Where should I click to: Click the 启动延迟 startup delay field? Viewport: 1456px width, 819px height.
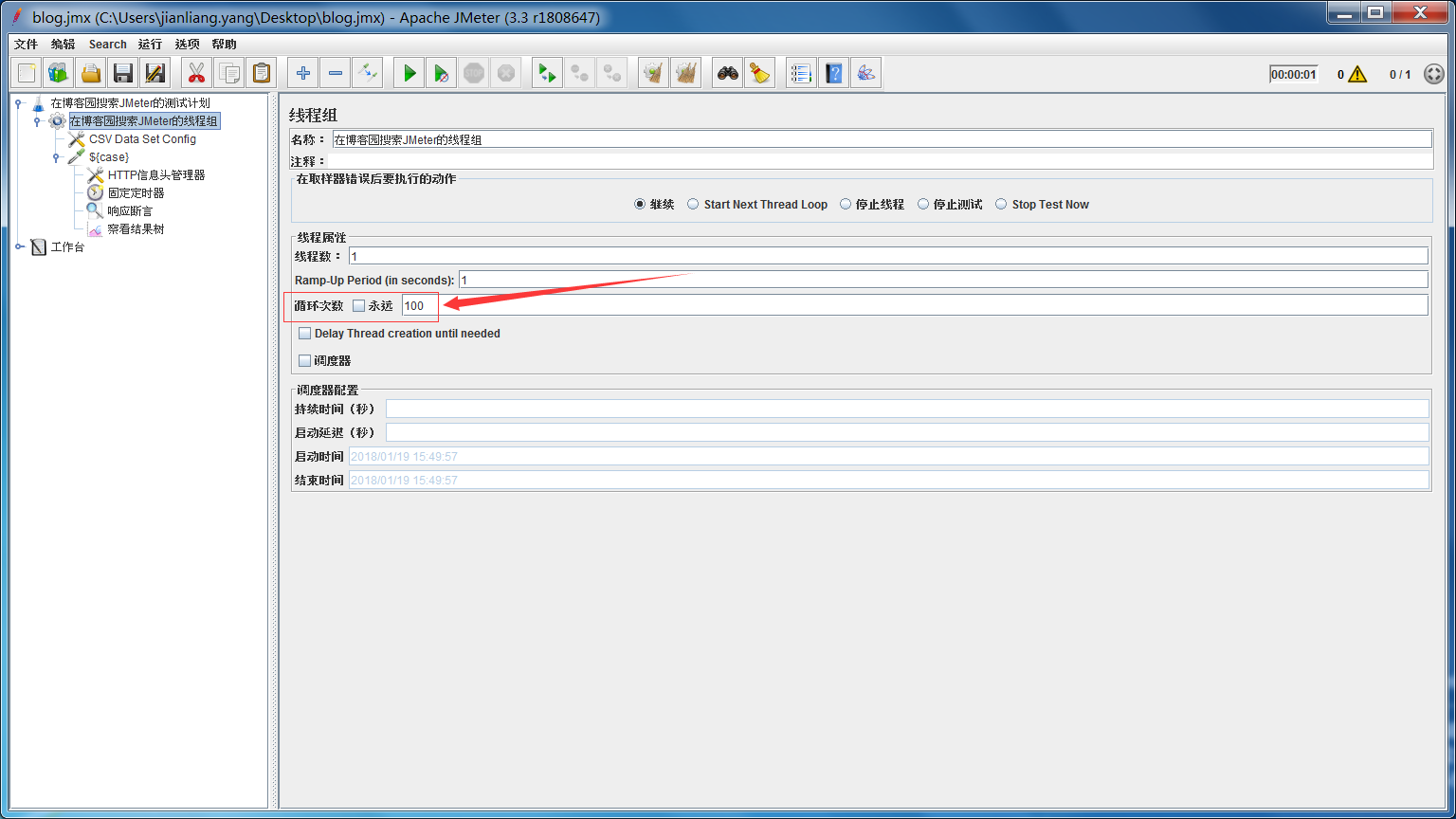[907, 432]
